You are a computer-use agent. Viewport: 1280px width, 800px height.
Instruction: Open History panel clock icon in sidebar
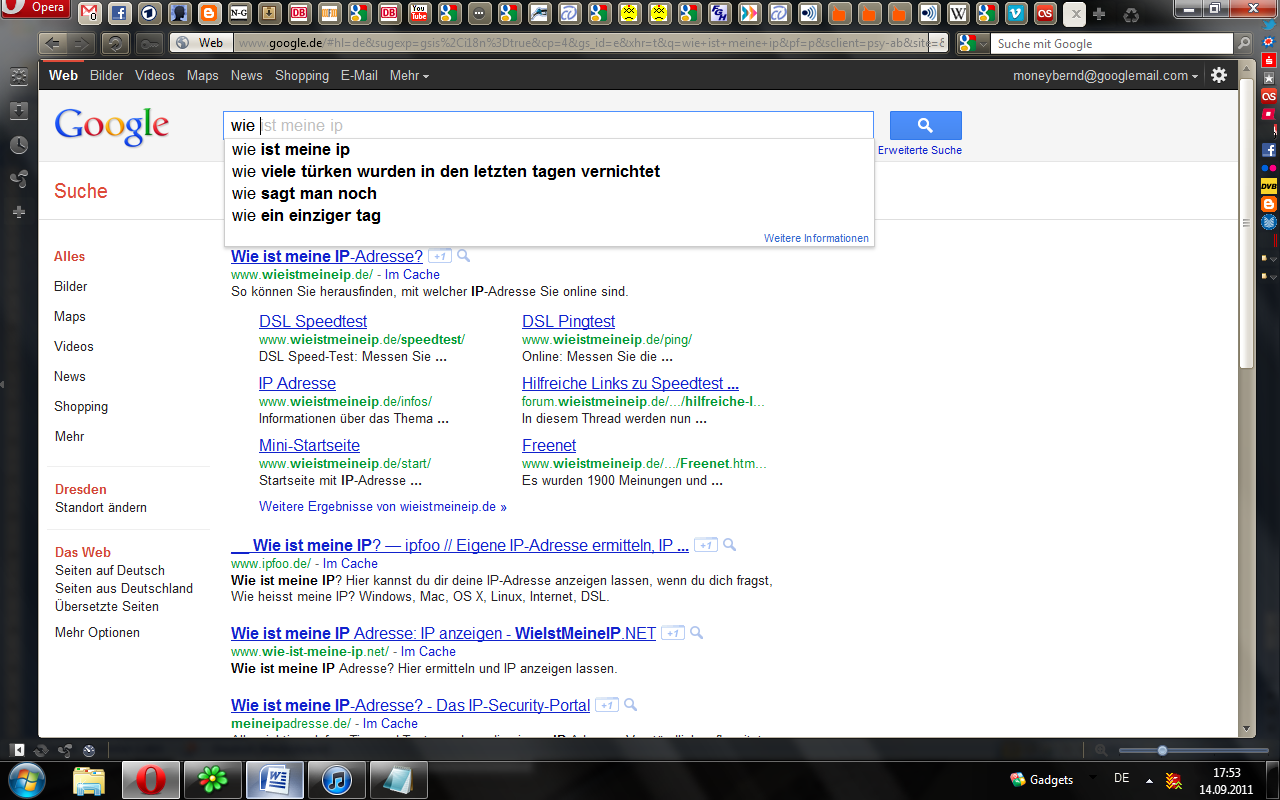coord(19,145)
